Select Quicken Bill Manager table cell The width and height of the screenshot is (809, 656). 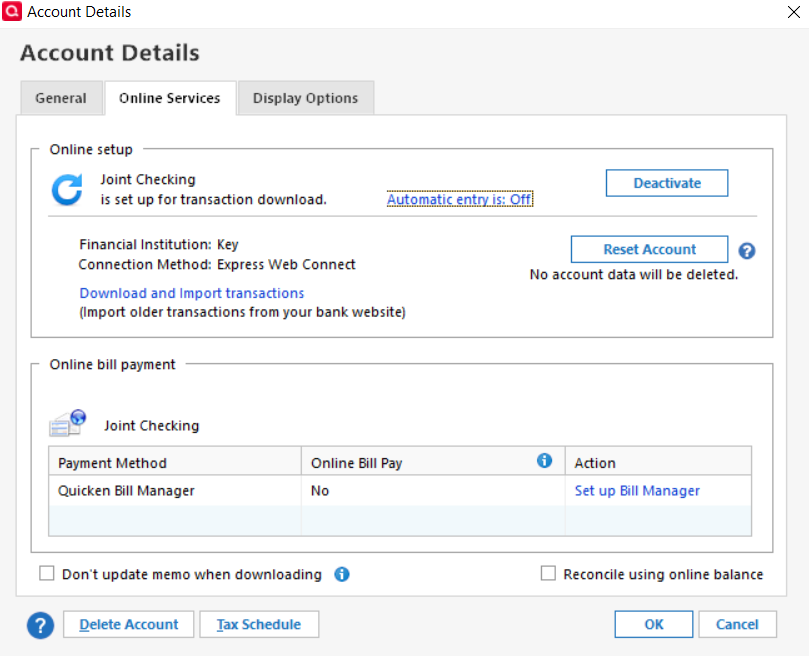pos(175,490)
